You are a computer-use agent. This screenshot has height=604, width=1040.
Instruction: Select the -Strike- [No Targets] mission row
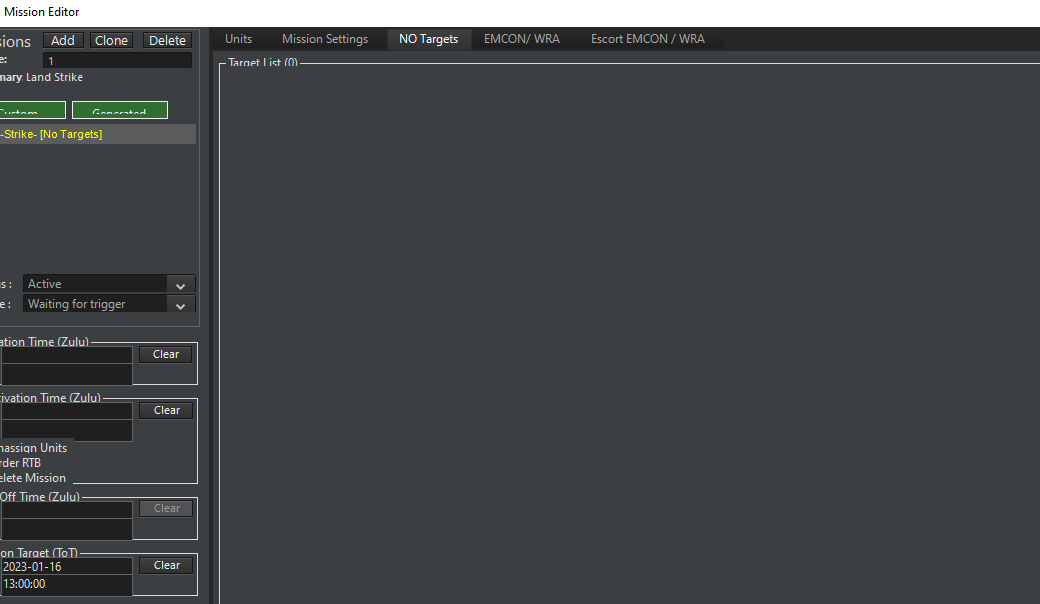98,134
